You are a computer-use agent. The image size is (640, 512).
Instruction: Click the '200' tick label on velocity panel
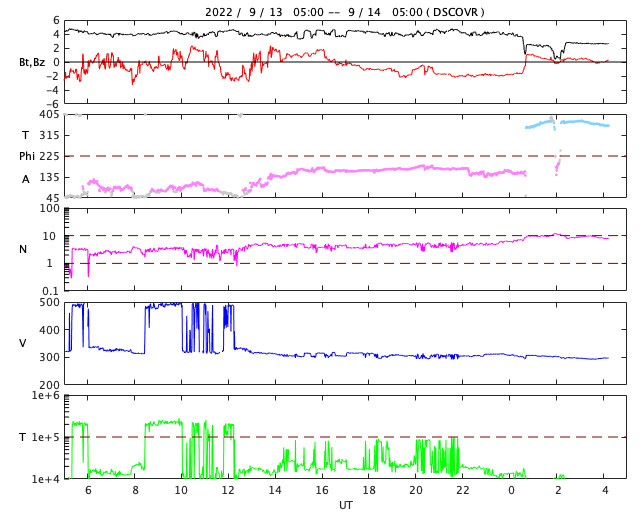49,385
